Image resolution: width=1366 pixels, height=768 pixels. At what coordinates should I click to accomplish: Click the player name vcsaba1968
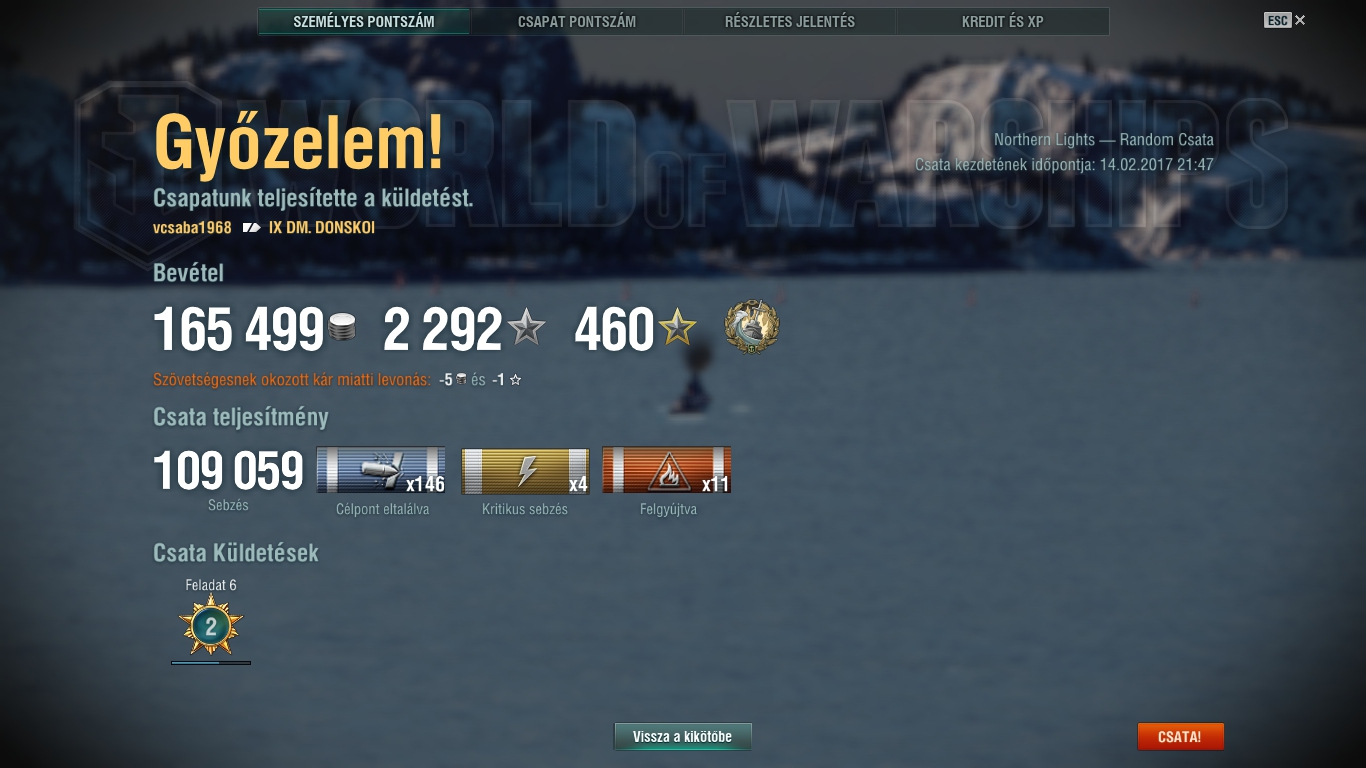[192, 228]
